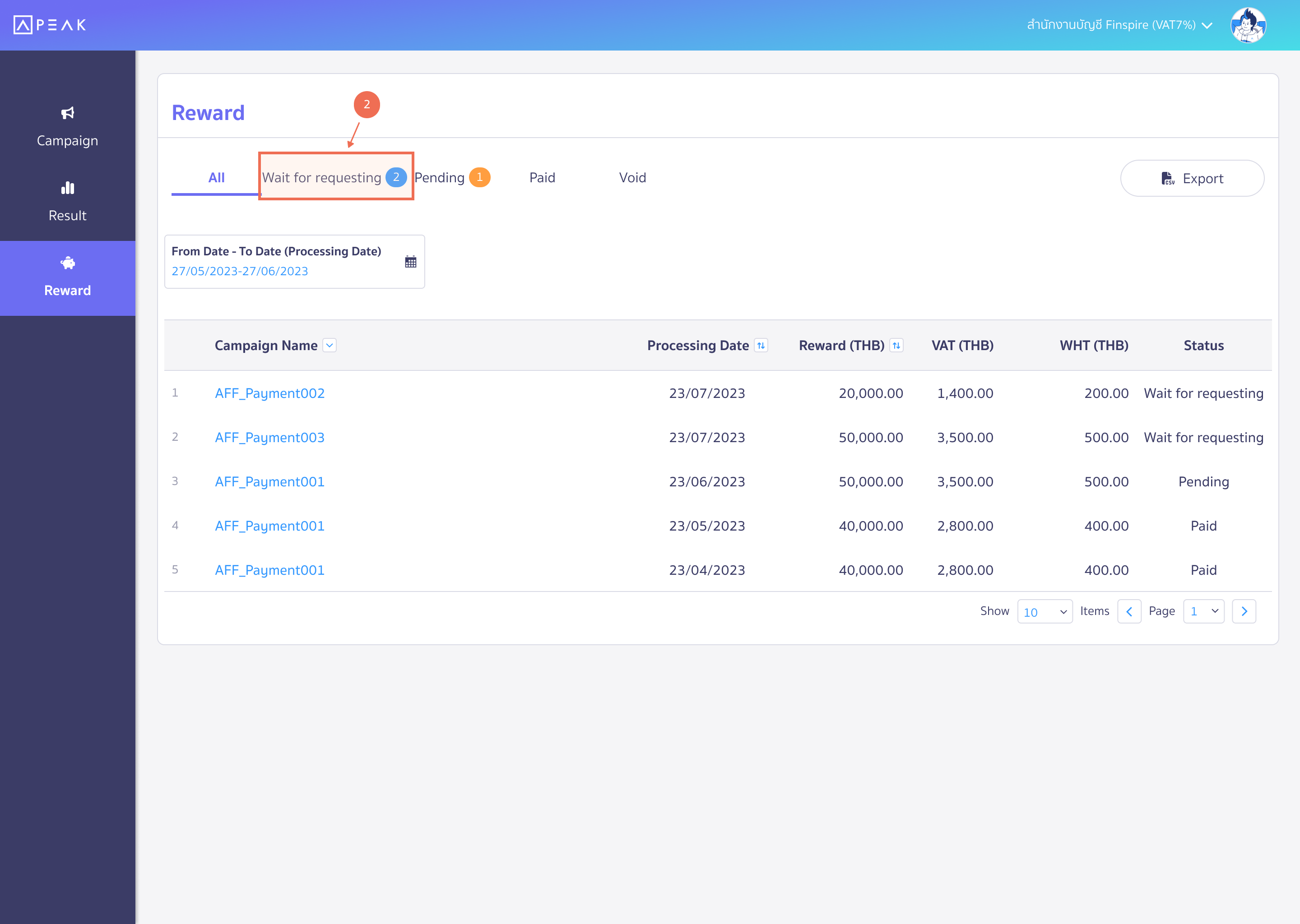Click the Campaign icon in sidebar
Image resolution: width=1300 pixels, height=924 pixels.
coord(67,113)
